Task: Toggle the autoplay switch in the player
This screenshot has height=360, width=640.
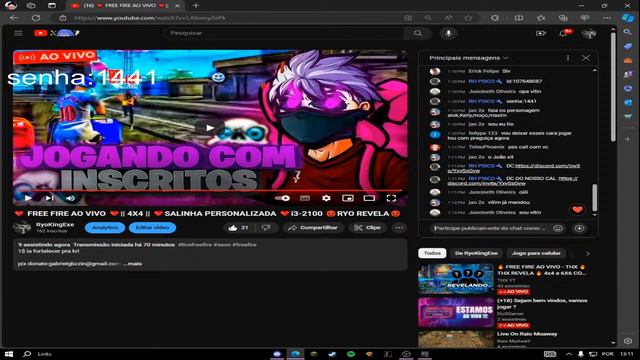Action: tap(282, 198)
